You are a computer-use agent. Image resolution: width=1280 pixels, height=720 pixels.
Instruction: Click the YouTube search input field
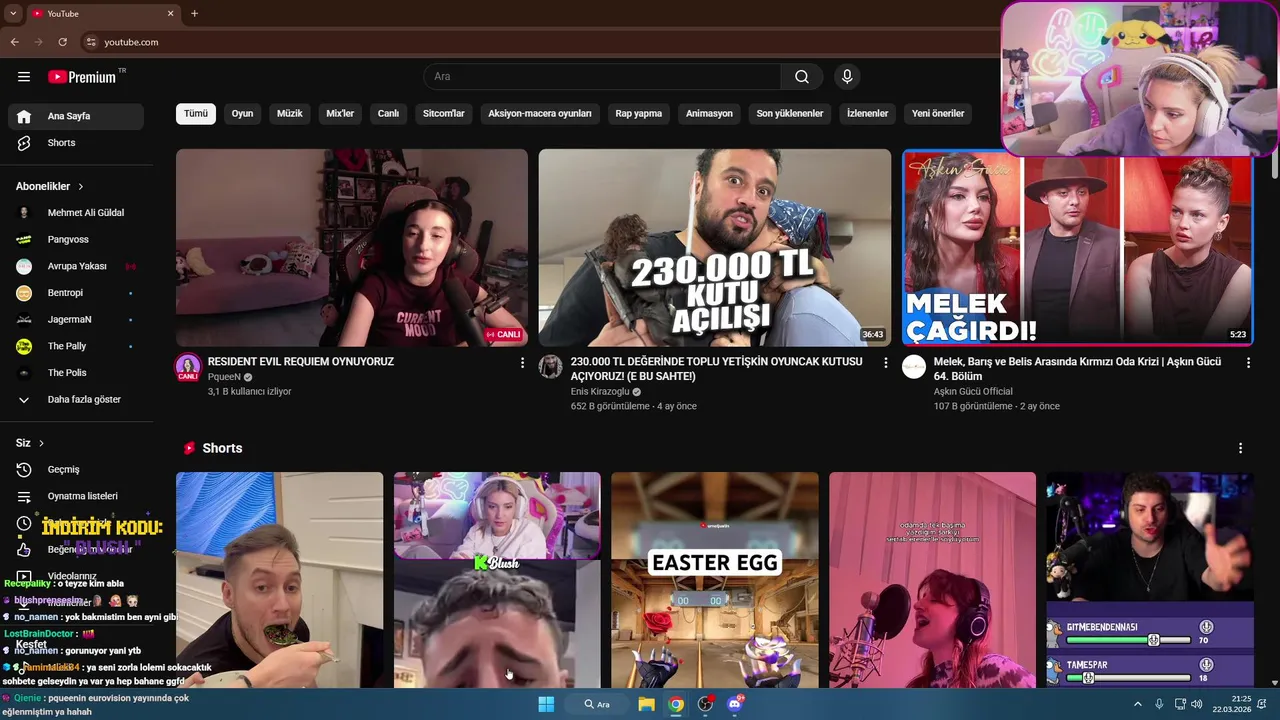(x=603, y=77)
